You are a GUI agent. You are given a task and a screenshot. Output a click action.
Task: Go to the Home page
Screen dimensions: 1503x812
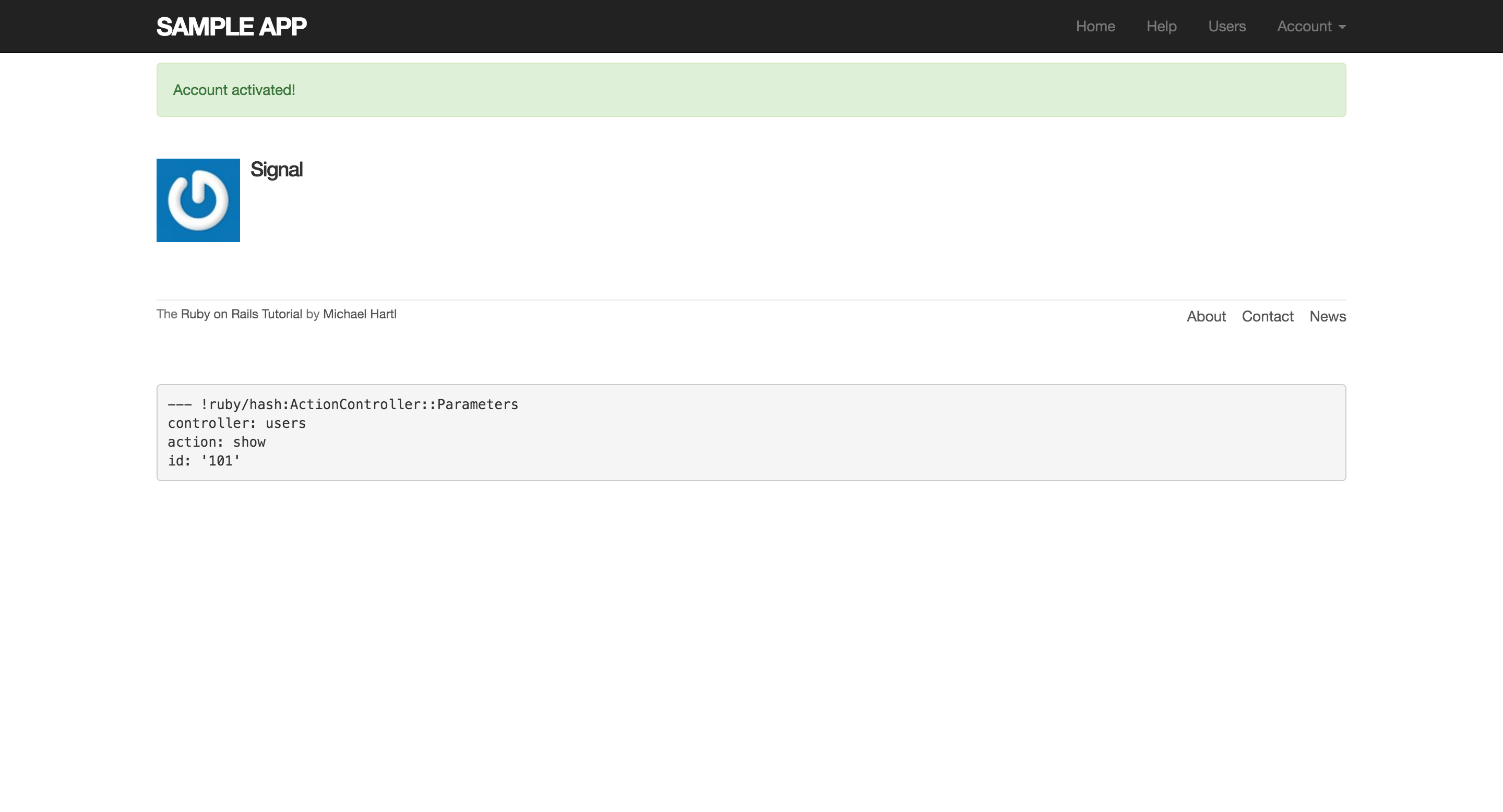tap(1095, 26)
